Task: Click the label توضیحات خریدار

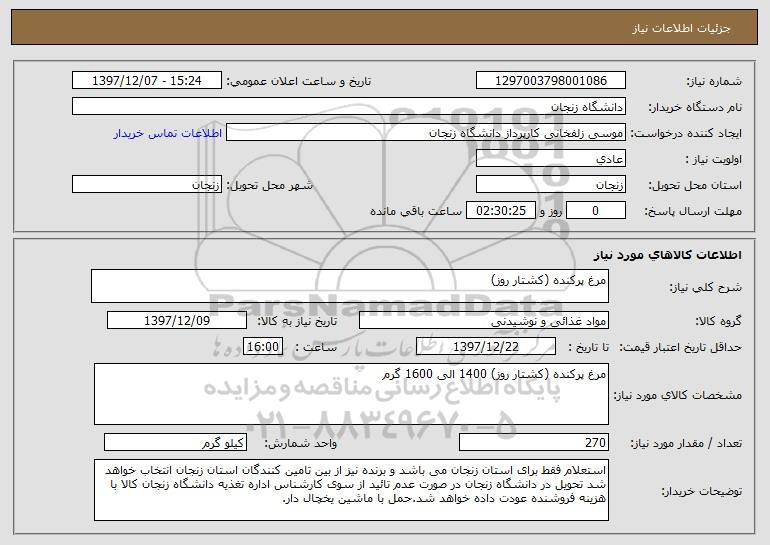Action: pos(702,491)
